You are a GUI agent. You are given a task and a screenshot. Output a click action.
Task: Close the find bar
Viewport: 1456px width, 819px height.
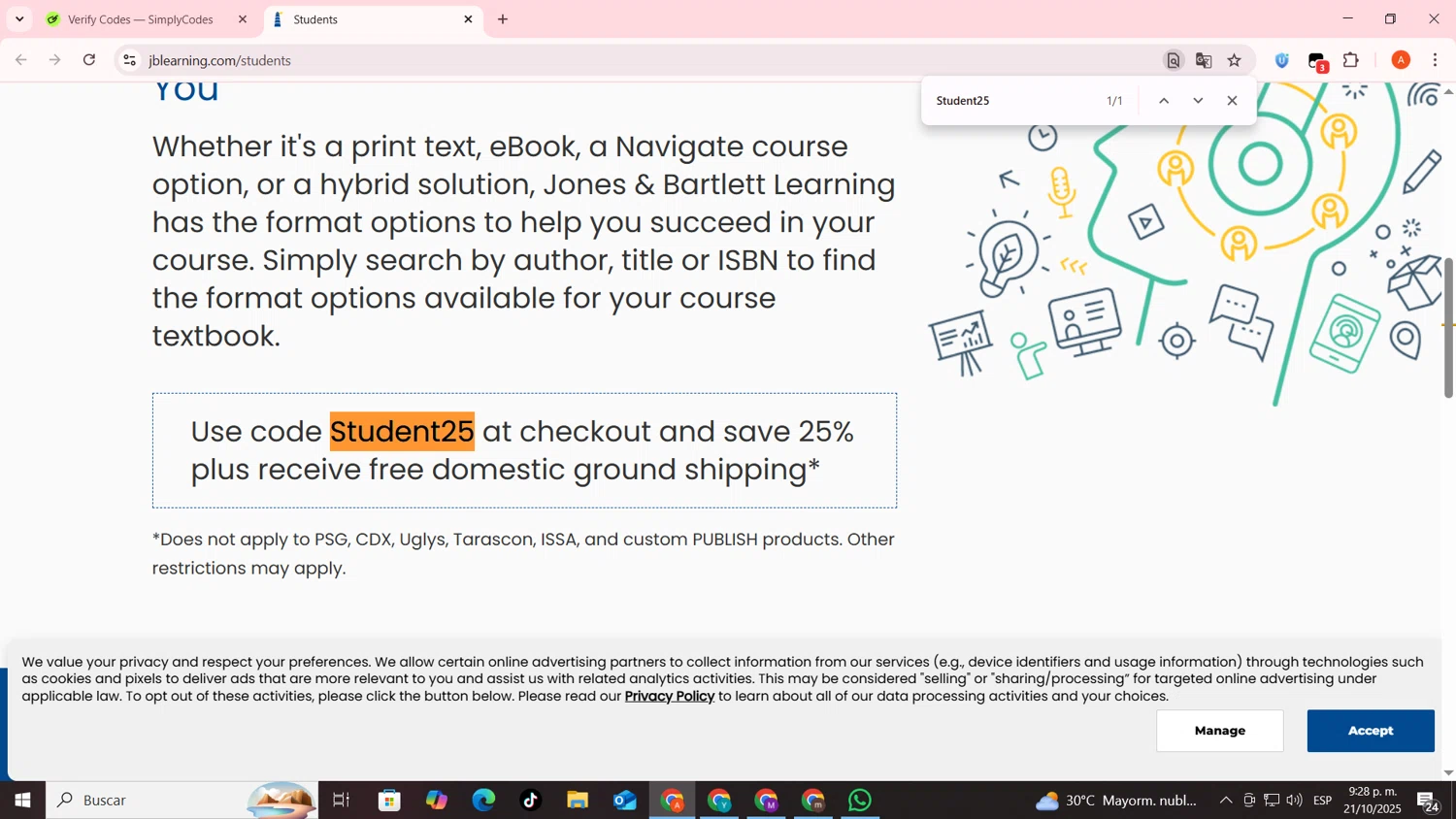(1232, 101)
